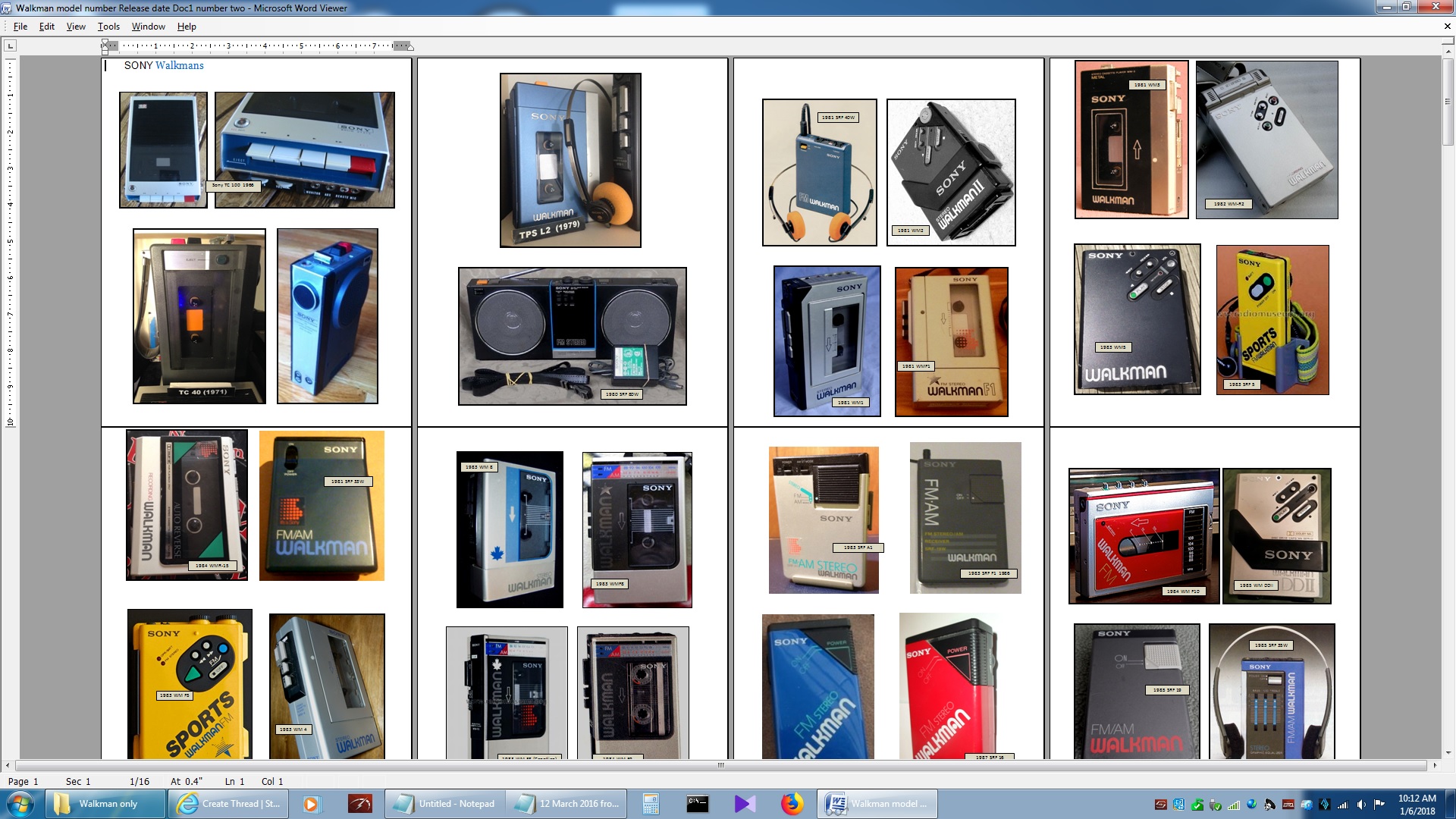Open the speedometer gauge taskbar icon
Screen dimensions: 1456x819
(x=359, y=804)
